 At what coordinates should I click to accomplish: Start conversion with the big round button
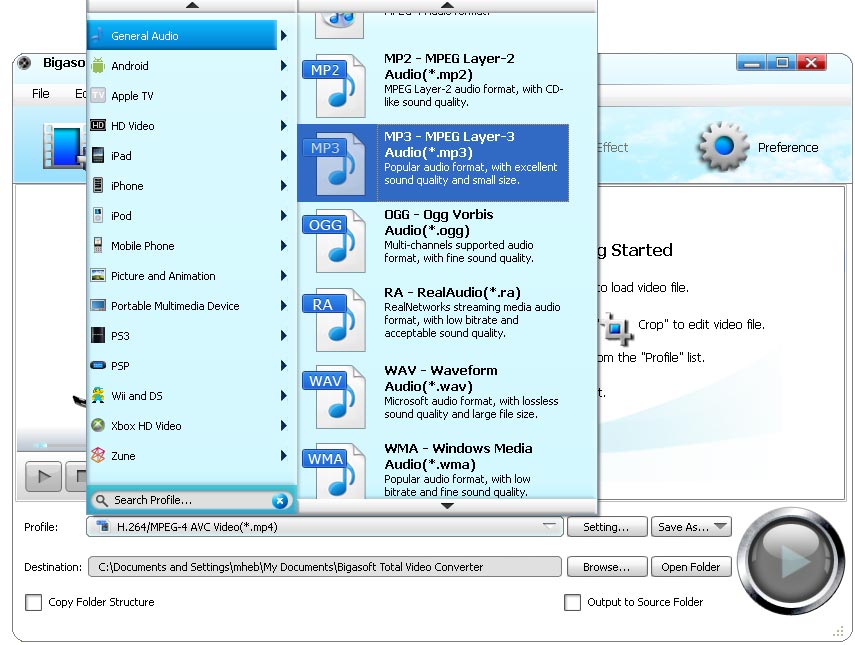point(791,560)
